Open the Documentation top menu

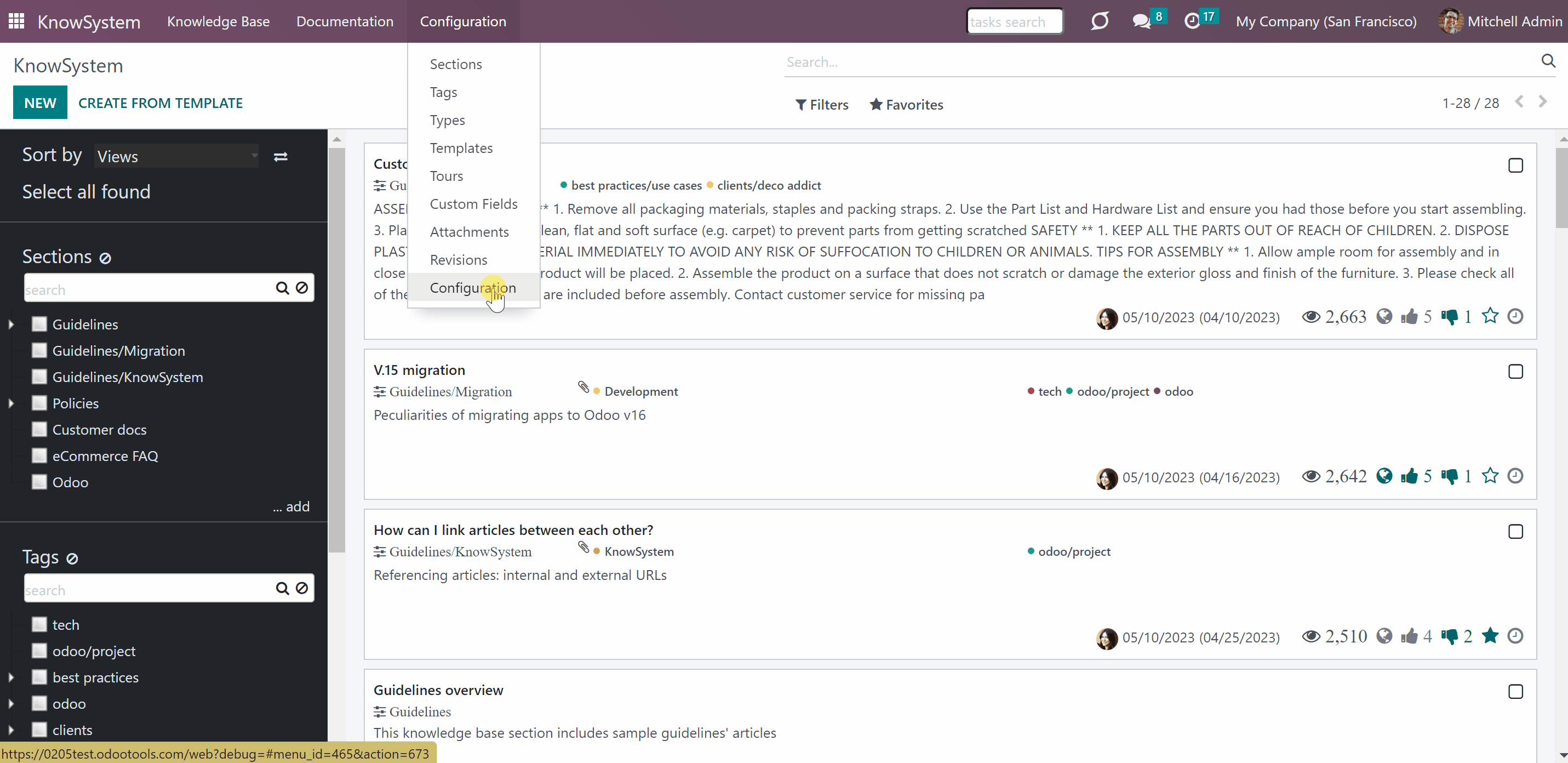345,21
